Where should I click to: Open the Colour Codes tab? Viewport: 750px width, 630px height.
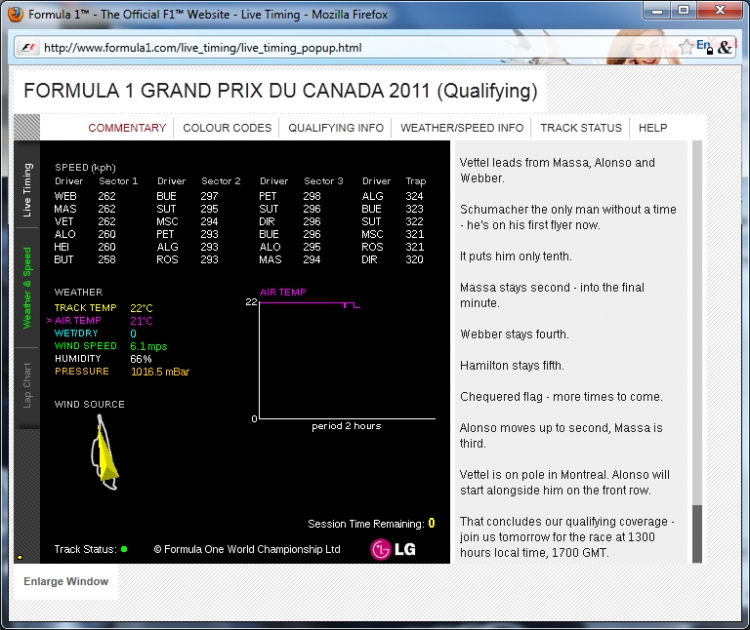227,128
